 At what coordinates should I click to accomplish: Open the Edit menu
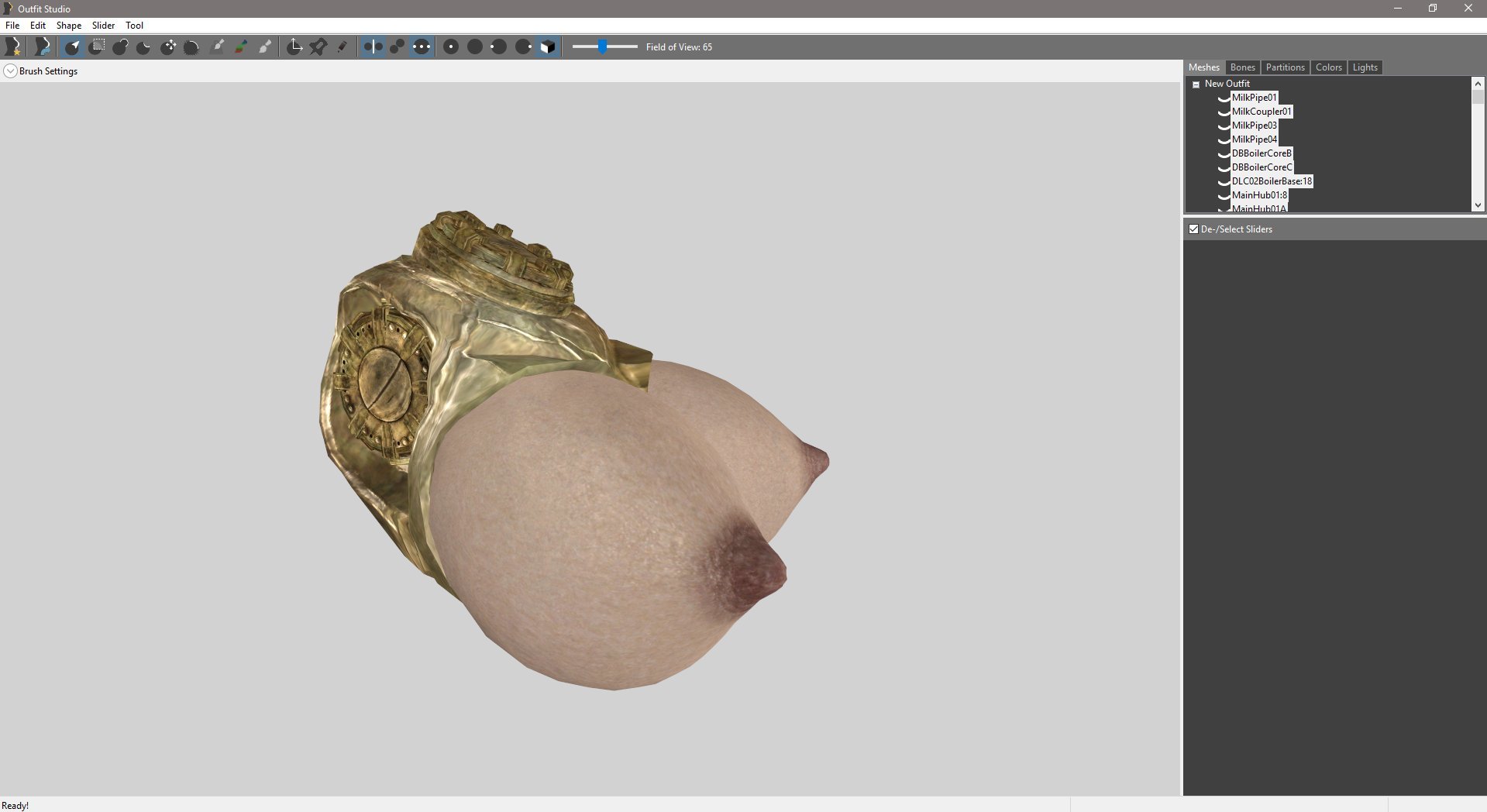(x=37, y=25)
